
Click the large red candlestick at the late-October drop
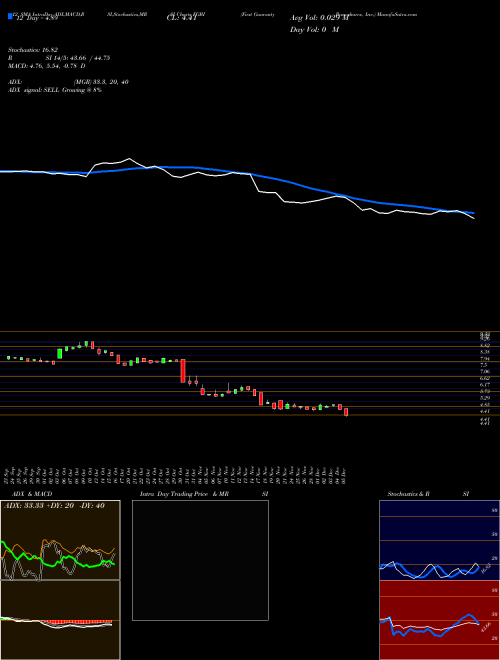183,371
